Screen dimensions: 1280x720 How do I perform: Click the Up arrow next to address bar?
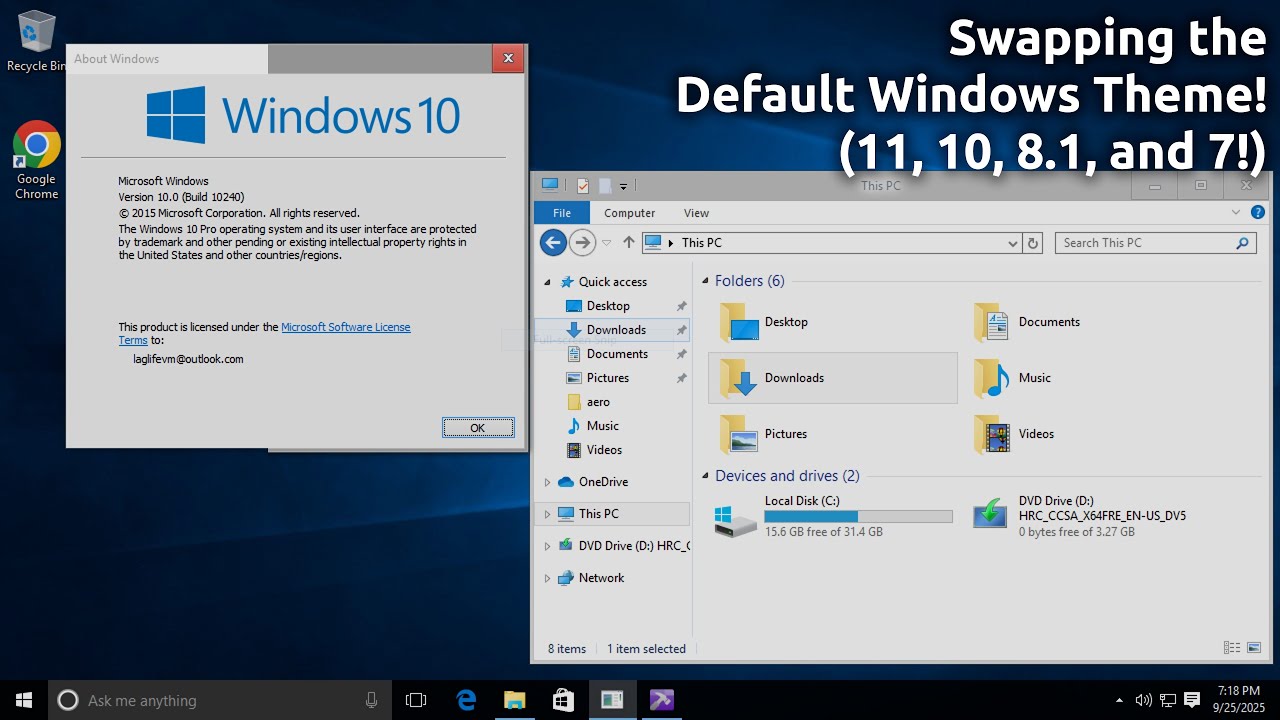click(x=628, y=242)
